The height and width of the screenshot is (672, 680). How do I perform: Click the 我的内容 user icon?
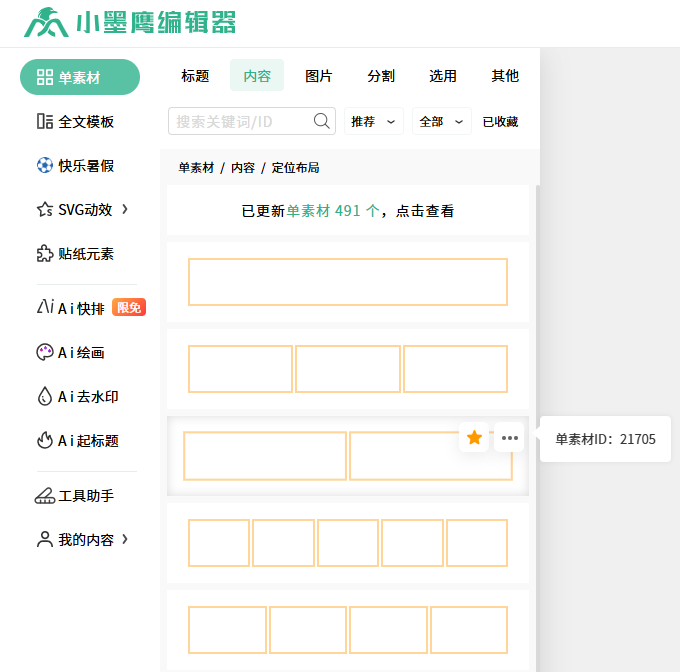(45, 539)
